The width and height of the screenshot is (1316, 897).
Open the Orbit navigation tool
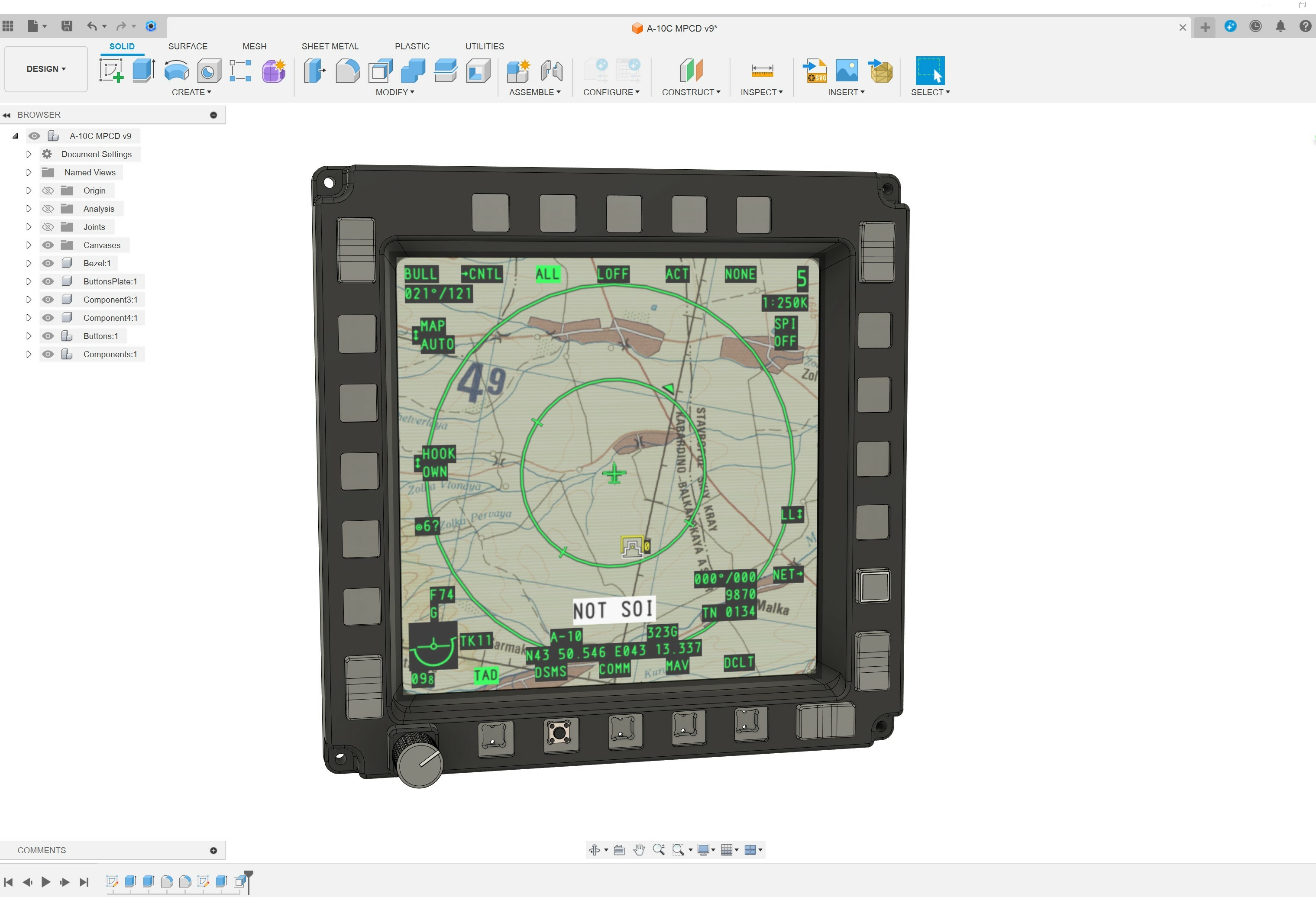tap(594, 849)
